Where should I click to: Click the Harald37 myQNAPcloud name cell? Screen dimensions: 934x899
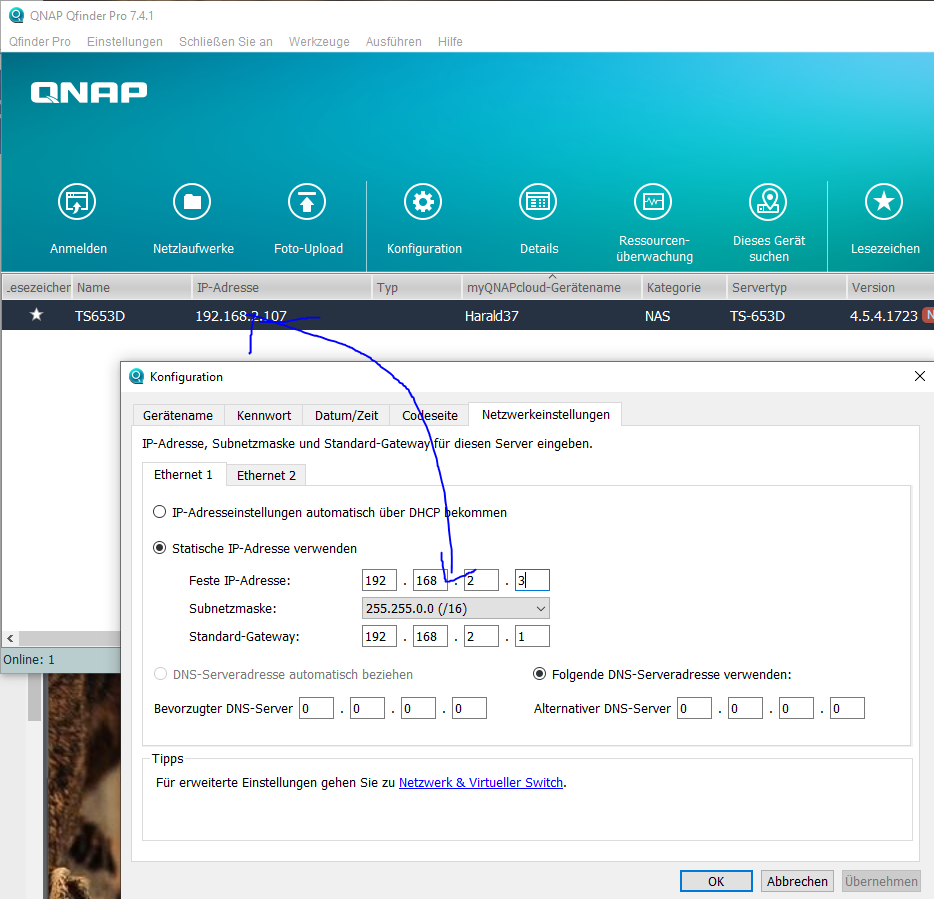pos(491,316)
